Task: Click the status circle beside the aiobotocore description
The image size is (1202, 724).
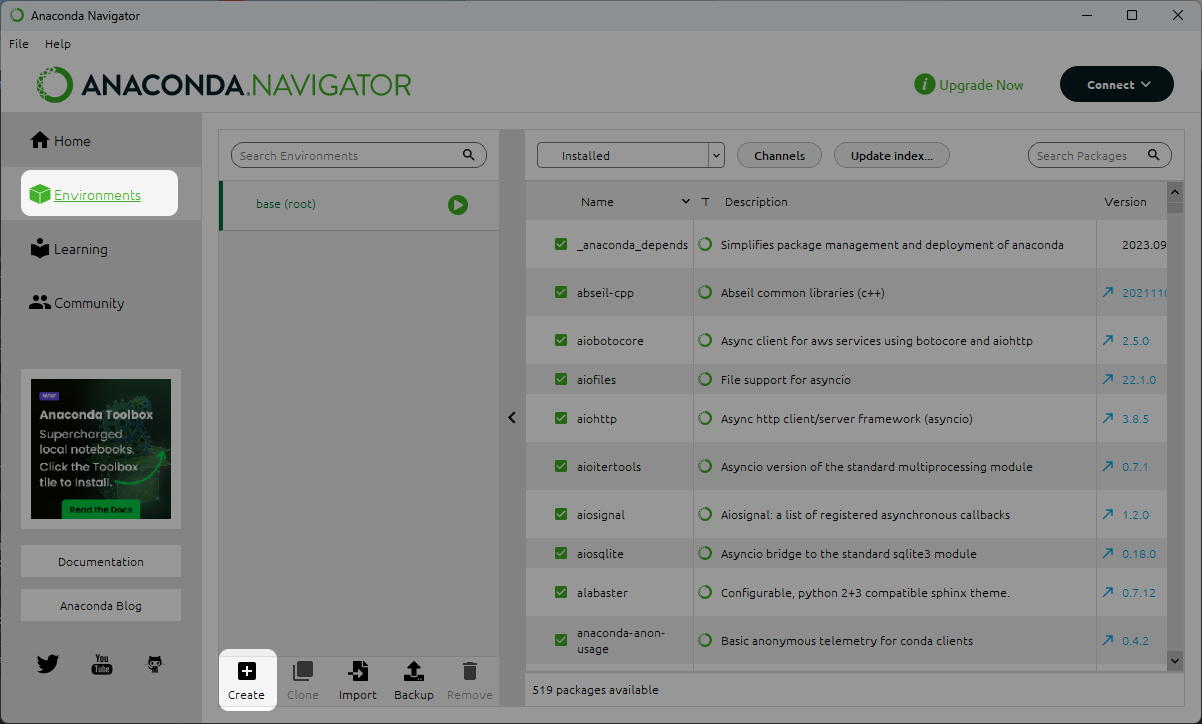Action: pos(705,341)
